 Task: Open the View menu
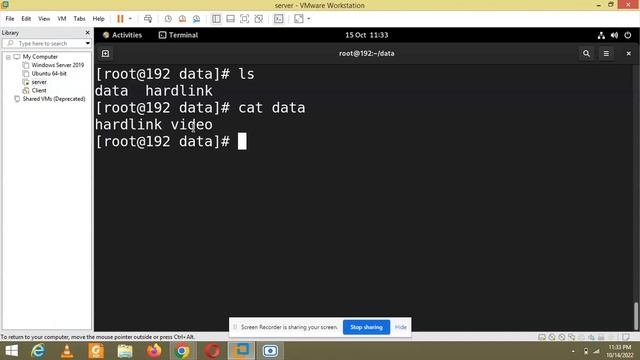pos(44,19)
